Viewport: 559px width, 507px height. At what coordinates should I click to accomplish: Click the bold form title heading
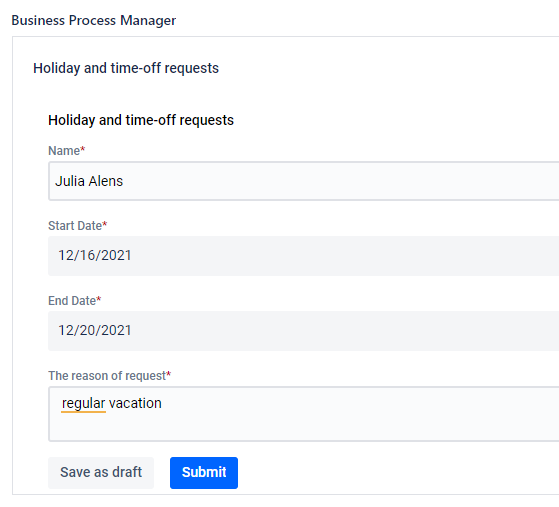click(x=141, y=120)
